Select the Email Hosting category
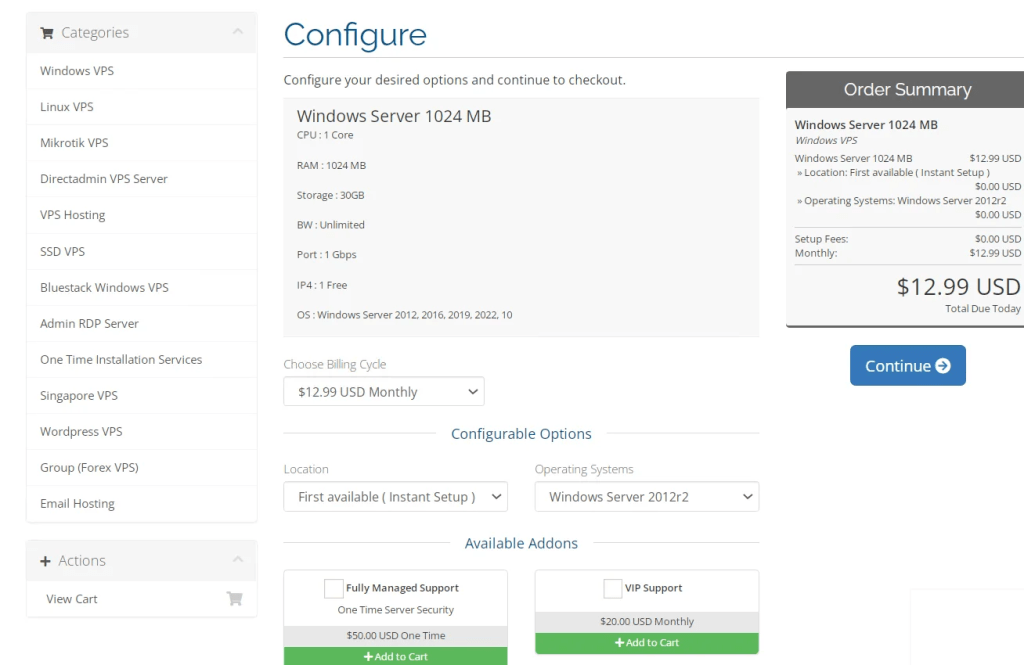Screen dimensions: 1024x665 [x=77, y=504]
